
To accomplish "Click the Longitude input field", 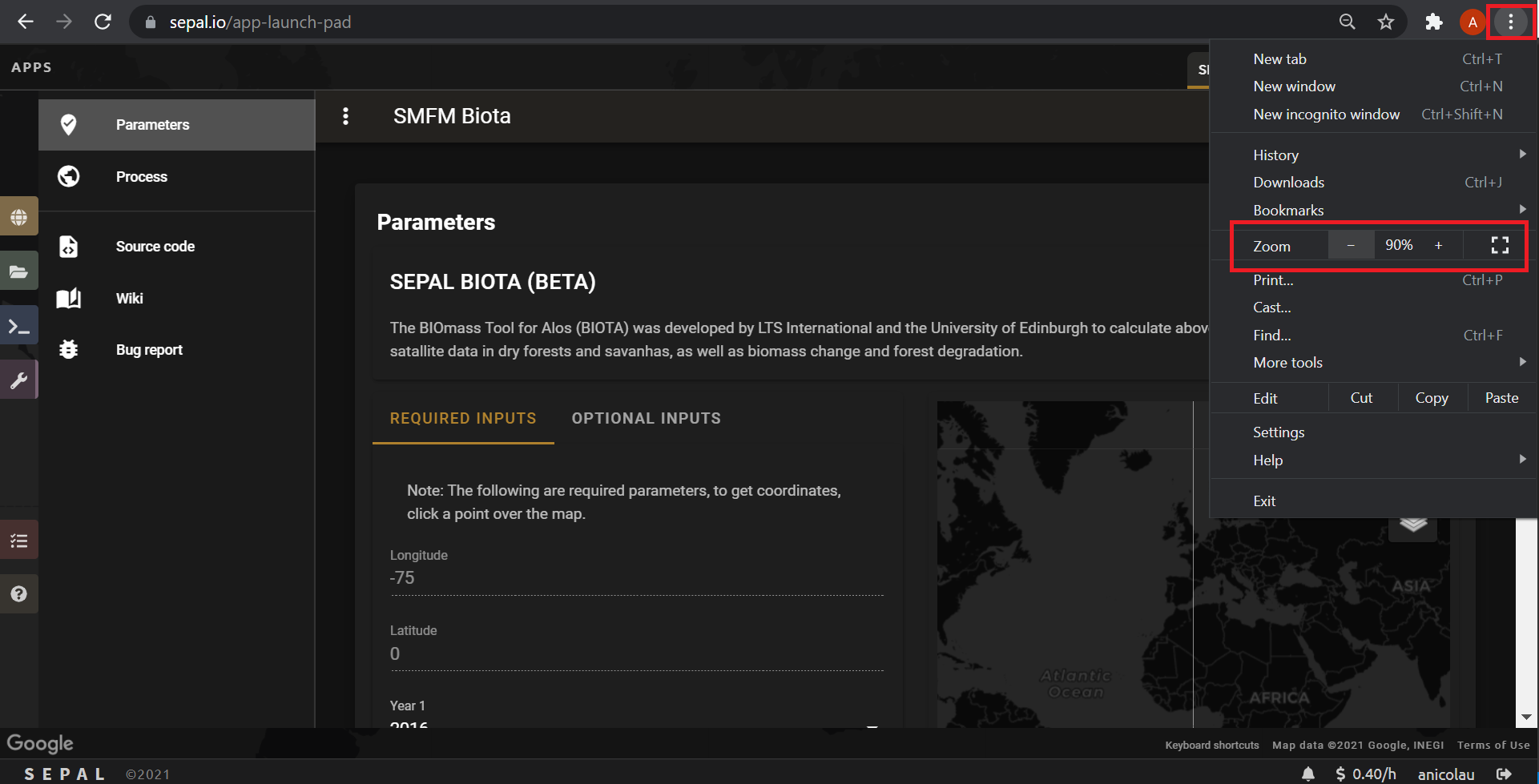I will pos(637,578).
